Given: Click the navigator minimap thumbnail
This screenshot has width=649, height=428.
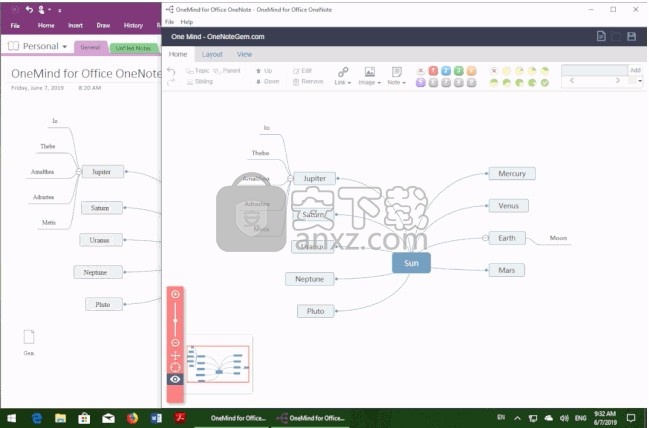Looking at the screenshot, I should [x=218, y=364].
